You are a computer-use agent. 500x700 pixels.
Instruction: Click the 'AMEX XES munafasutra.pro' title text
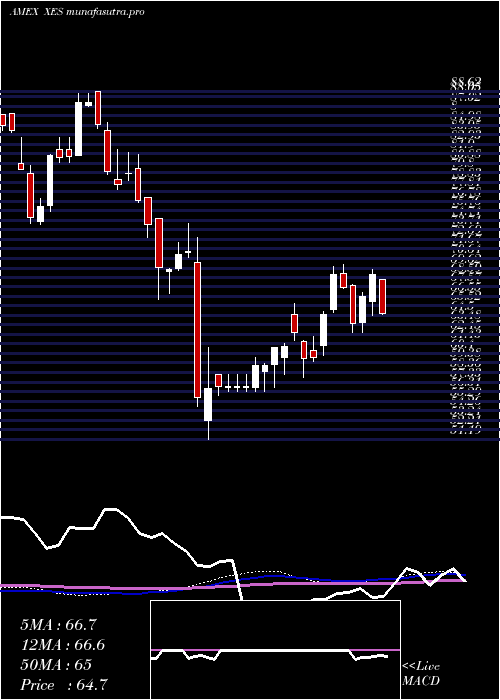point(77,12)
